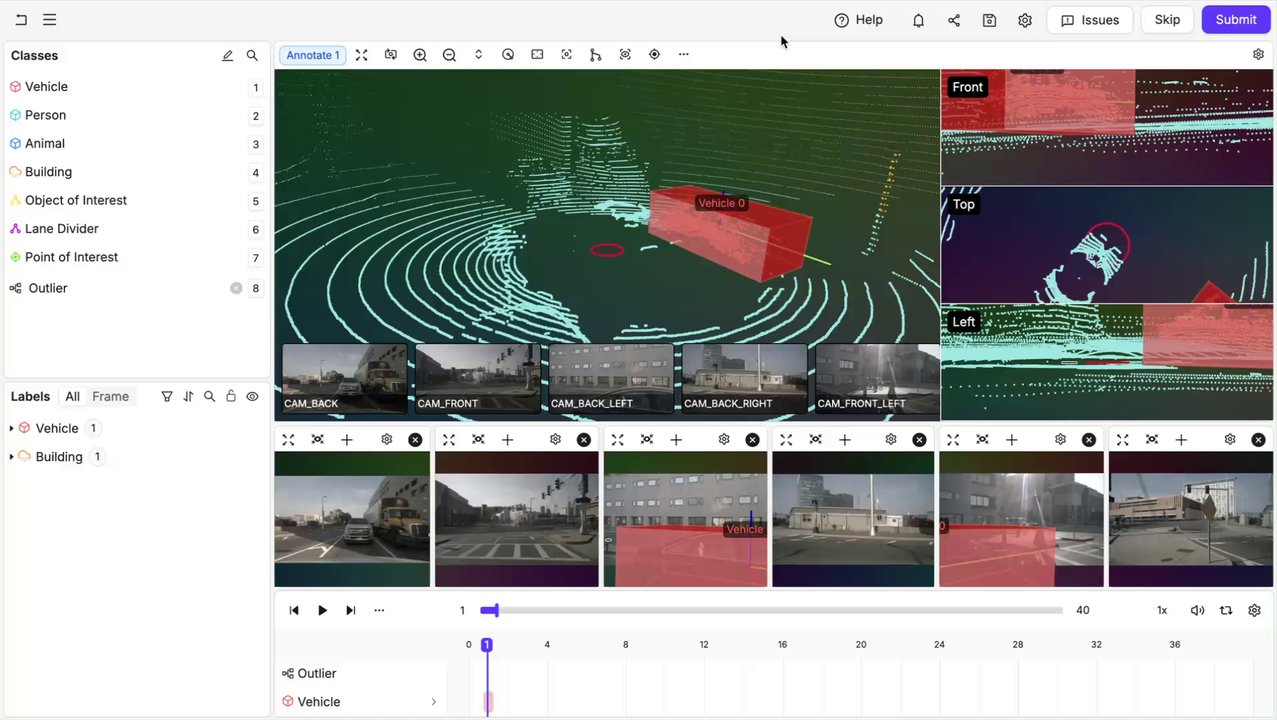Open timeline more options ellipsis

click(x=379, y=610)
